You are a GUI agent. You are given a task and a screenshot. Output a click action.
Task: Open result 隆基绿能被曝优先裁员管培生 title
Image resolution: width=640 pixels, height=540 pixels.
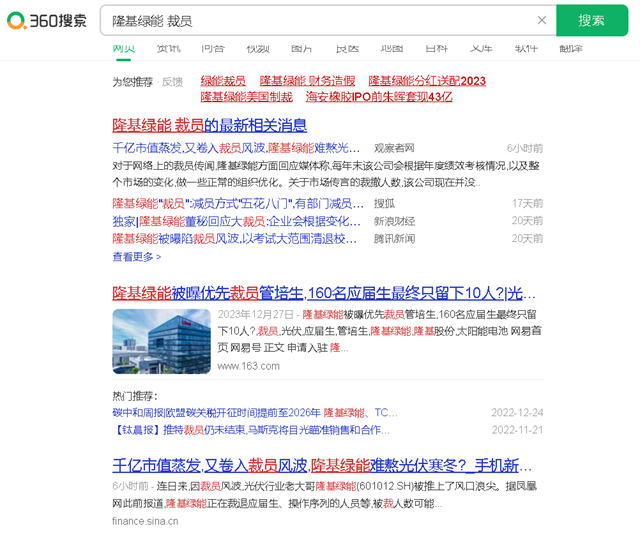[324, 293]
